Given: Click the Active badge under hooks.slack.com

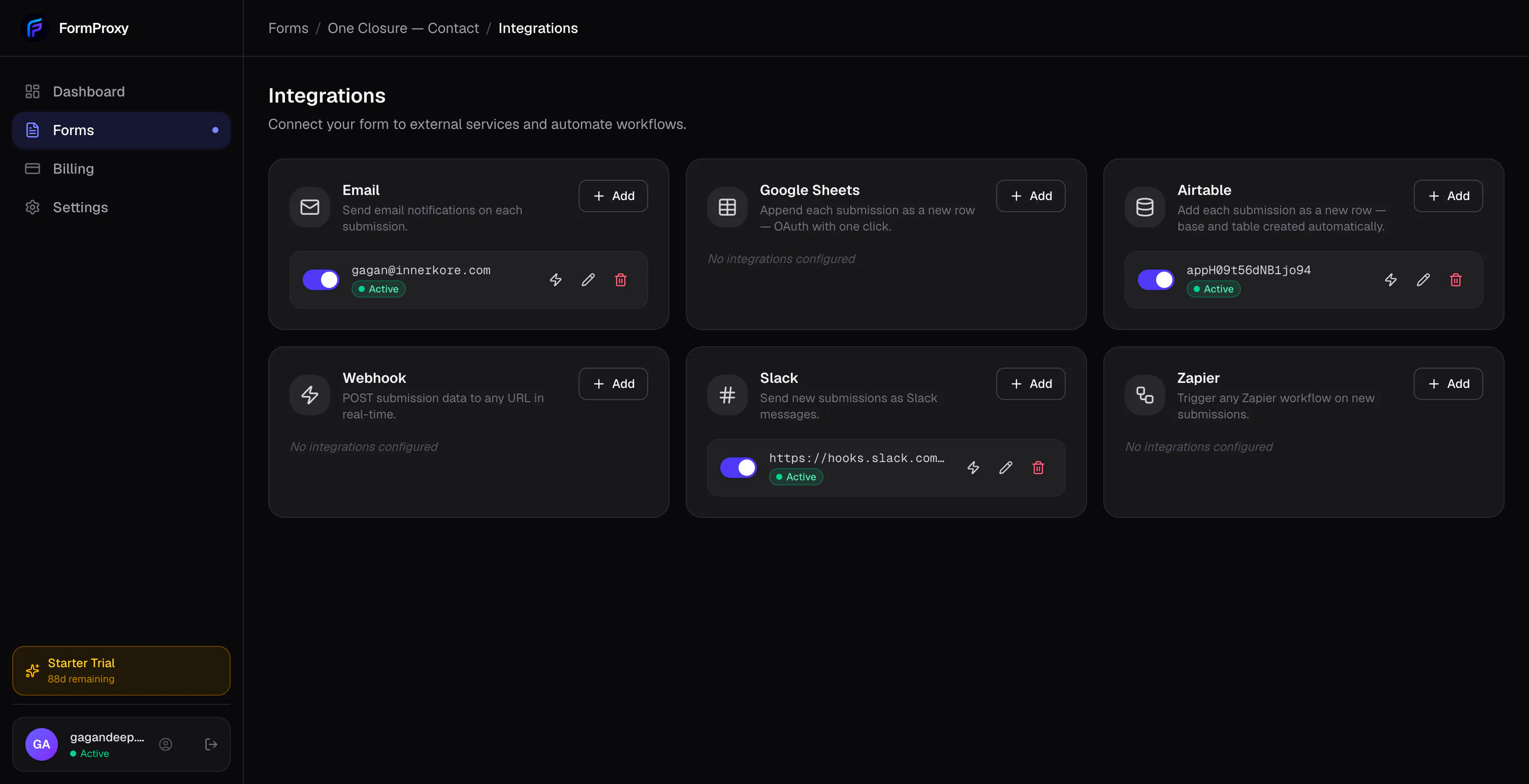Looking at the screenshot, I should [x=796, y=477].
